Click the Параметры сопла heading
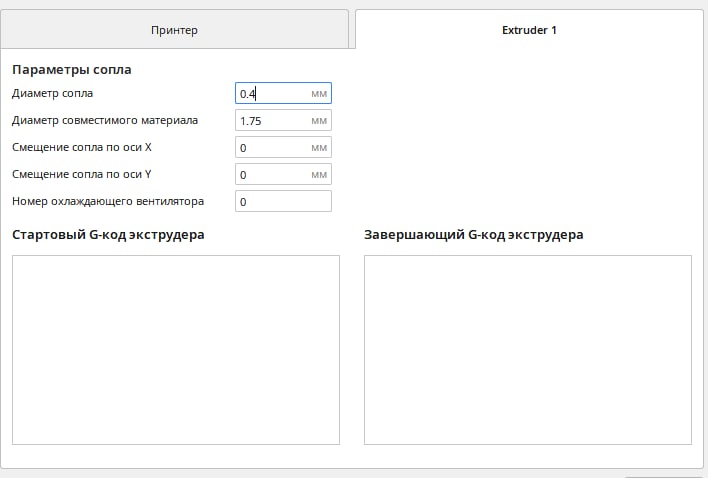 [72, 70]
